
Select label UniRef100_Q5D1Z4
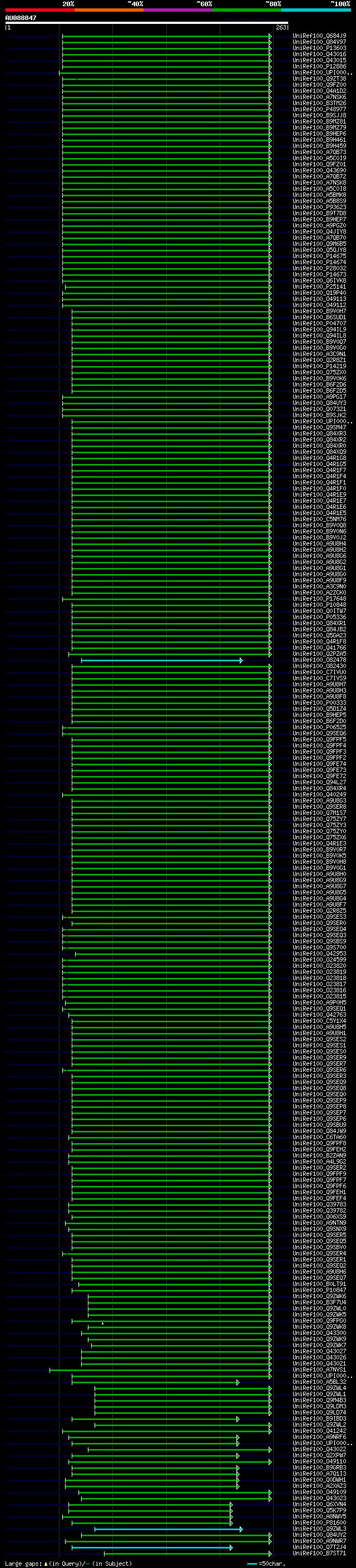point(319,709)
